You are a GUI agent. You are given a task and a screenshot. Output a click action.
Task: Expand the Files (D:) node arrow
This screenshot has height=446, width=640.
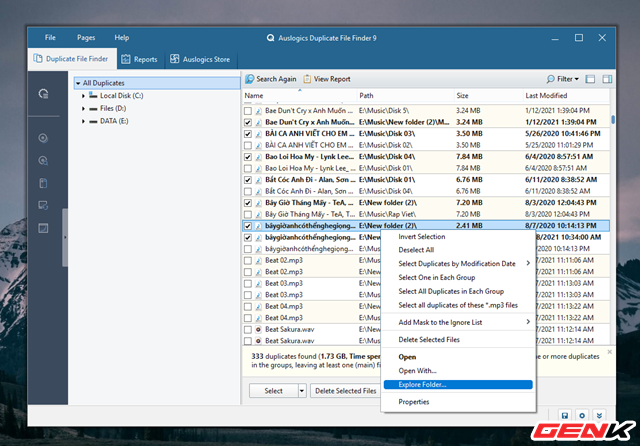pyautogui.click(x=83, y=109)
